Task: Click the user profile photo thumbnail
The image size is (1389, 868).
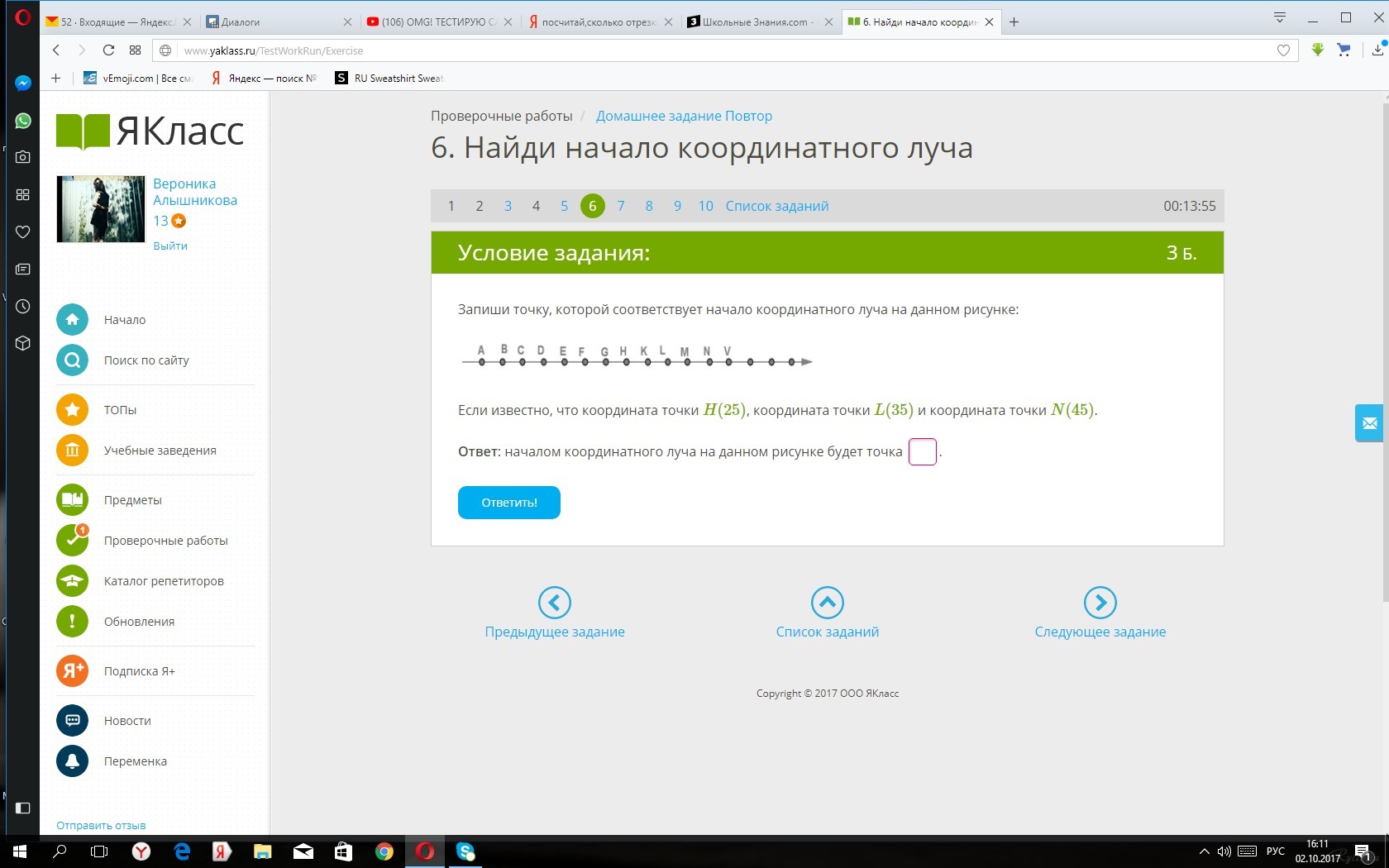Action: tap(101, 209)
